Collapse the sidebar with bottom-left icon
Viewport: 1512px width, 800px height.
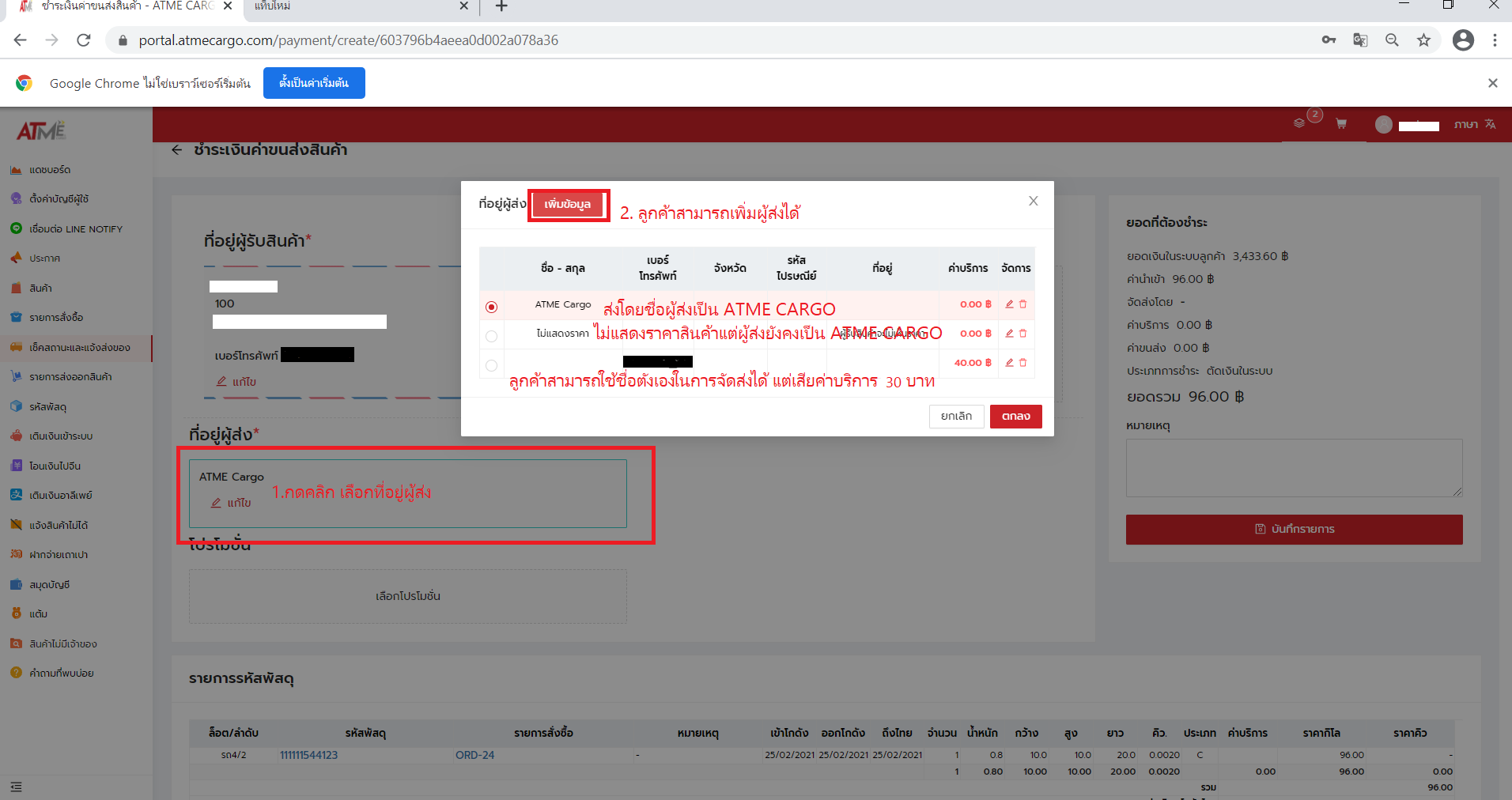16,787
